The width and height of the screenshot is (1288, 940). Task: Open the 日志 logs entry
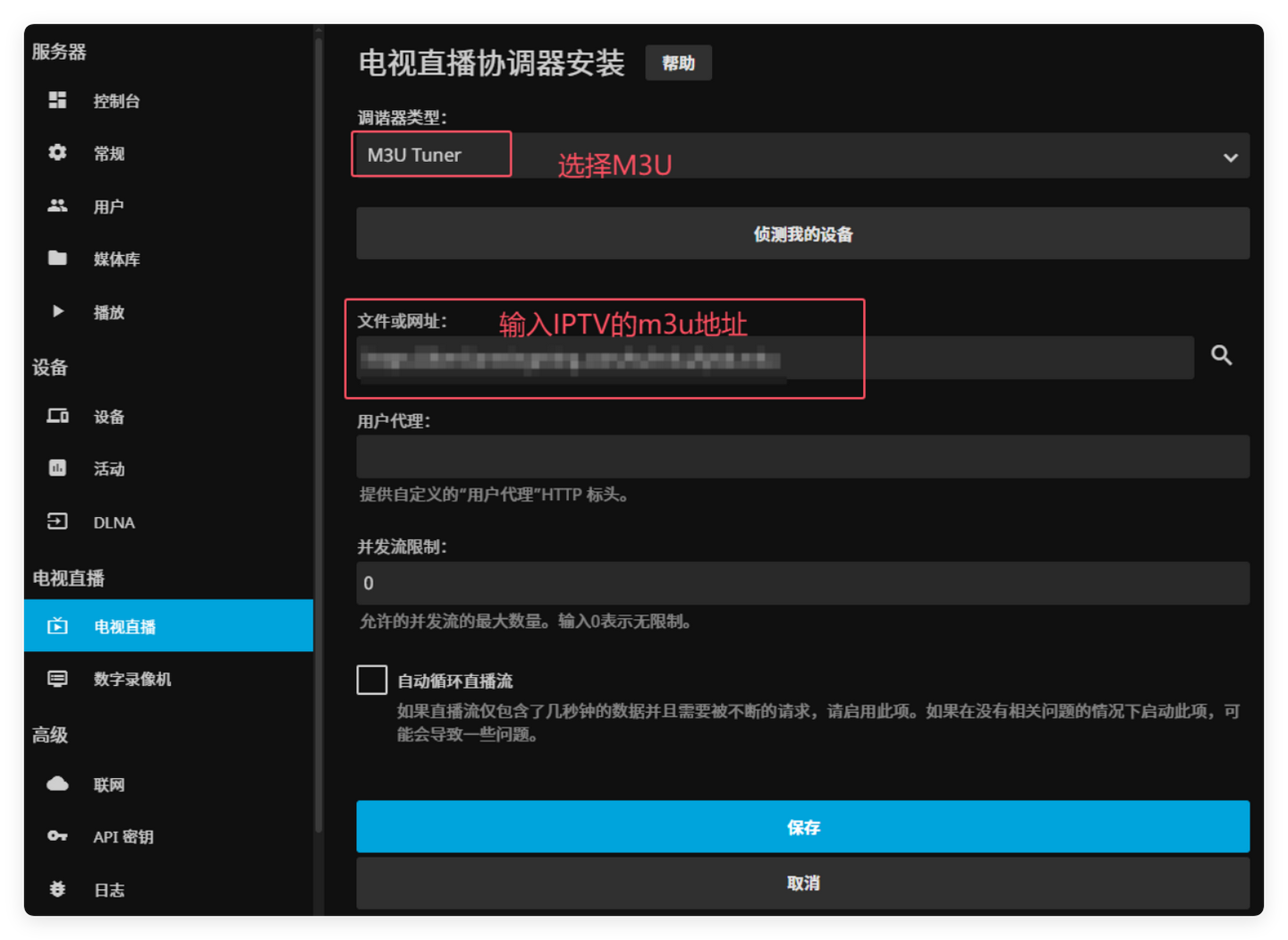coord(56,889)
